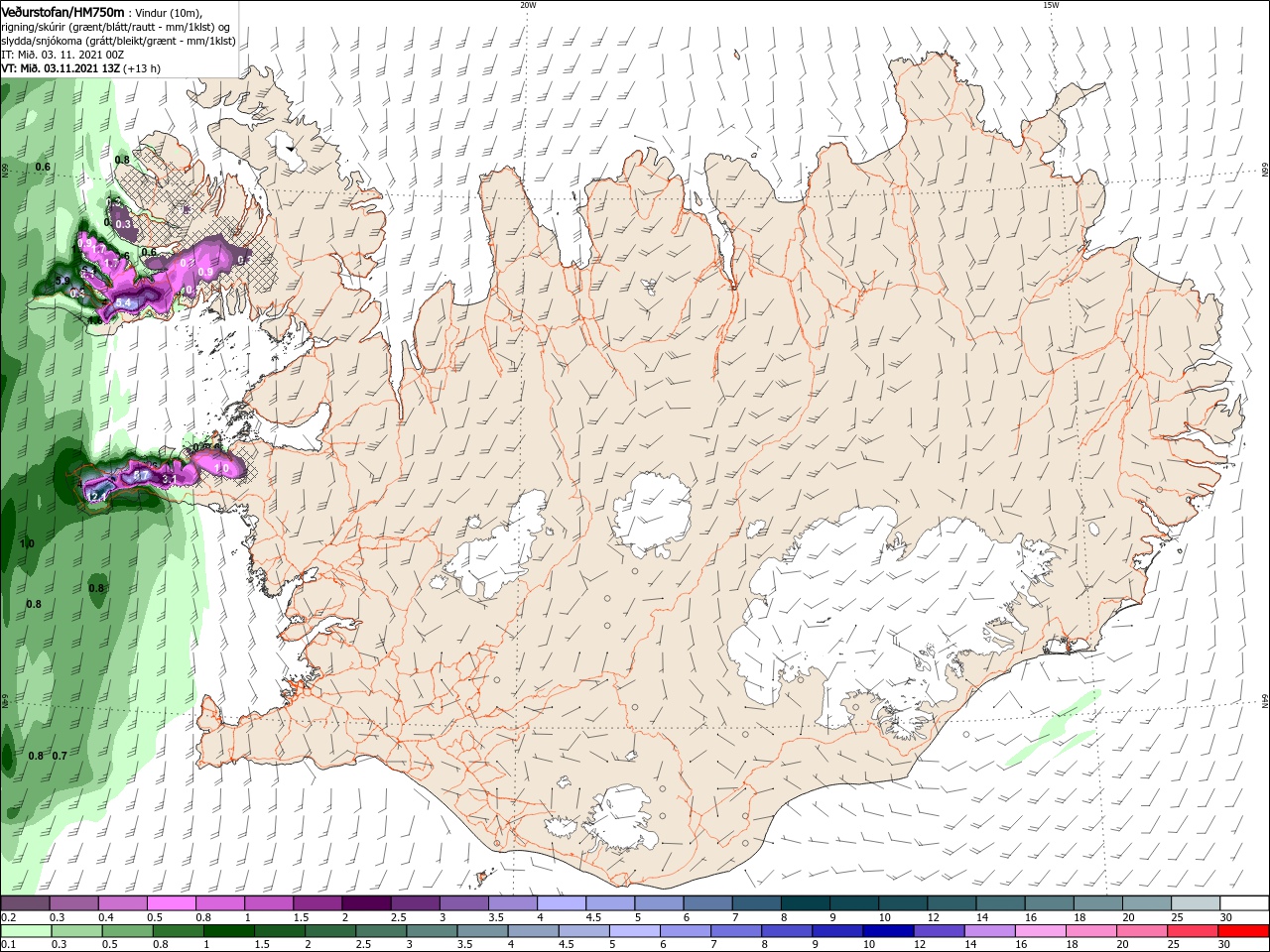1270x952 pixels.
Task: Click the 12.4 precipitation value
Action: (97, 496)
